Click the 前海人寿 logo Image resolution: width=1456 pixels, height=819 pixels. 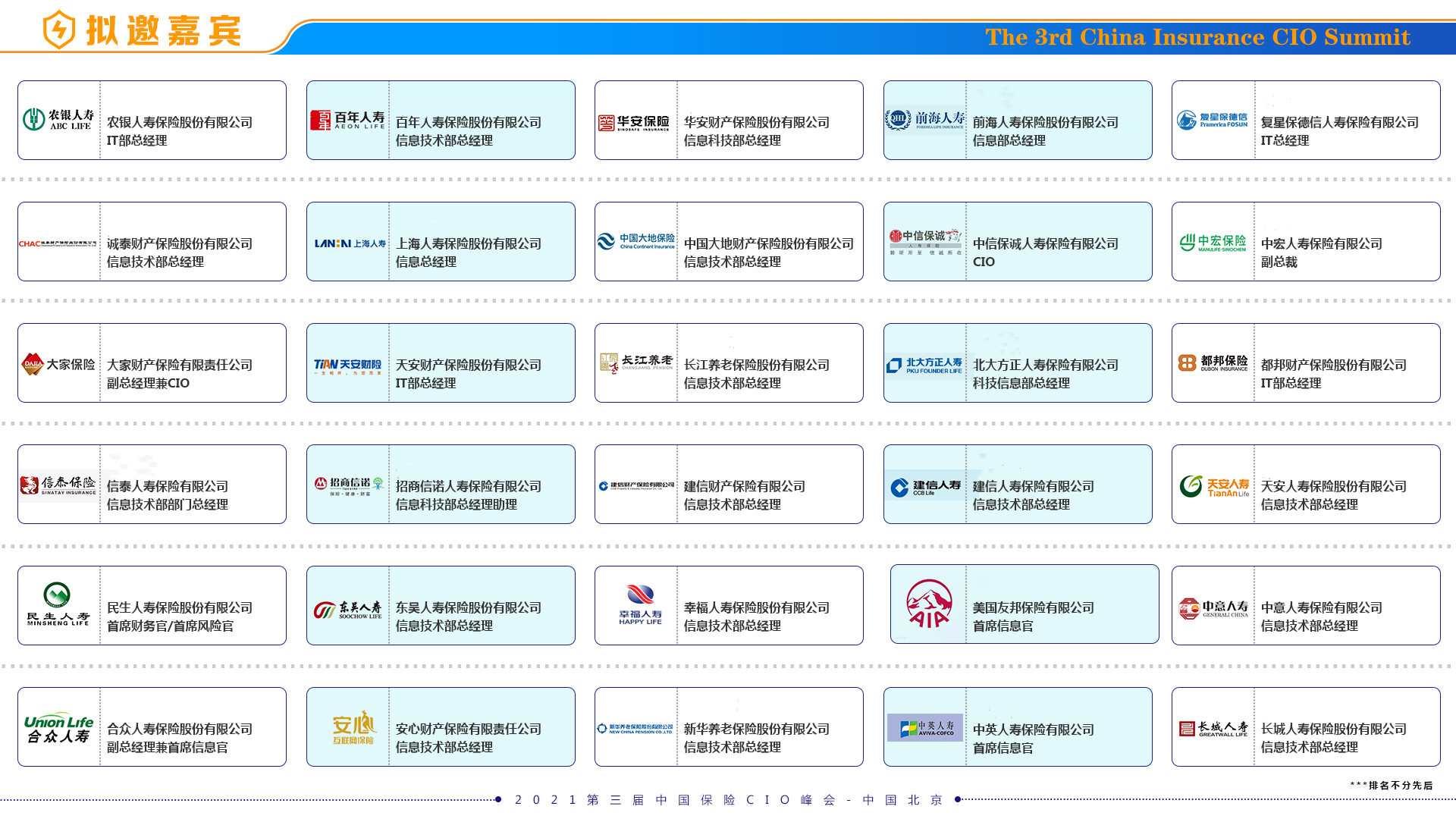pyautogui.click(x=924, y=120)
